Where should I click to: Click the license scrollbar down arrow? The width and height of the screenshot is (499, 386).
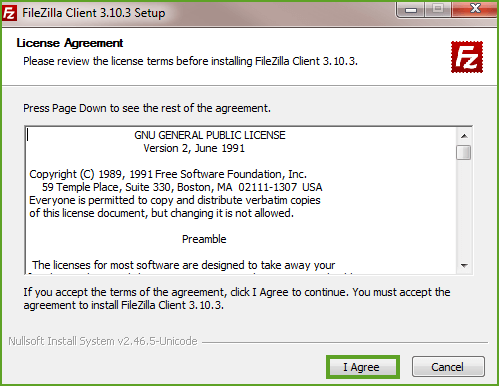point(464,266)
